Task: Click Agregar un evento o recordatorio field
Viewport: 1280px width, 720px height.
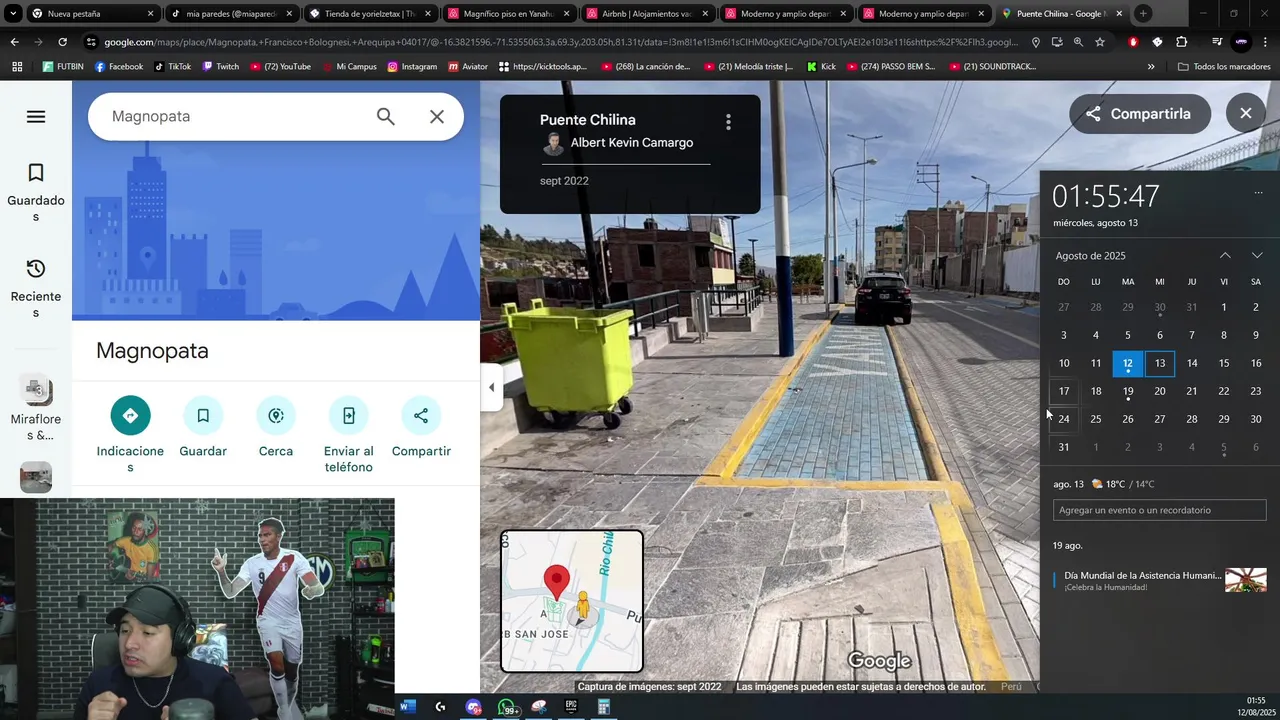Action: point(1160,510)
